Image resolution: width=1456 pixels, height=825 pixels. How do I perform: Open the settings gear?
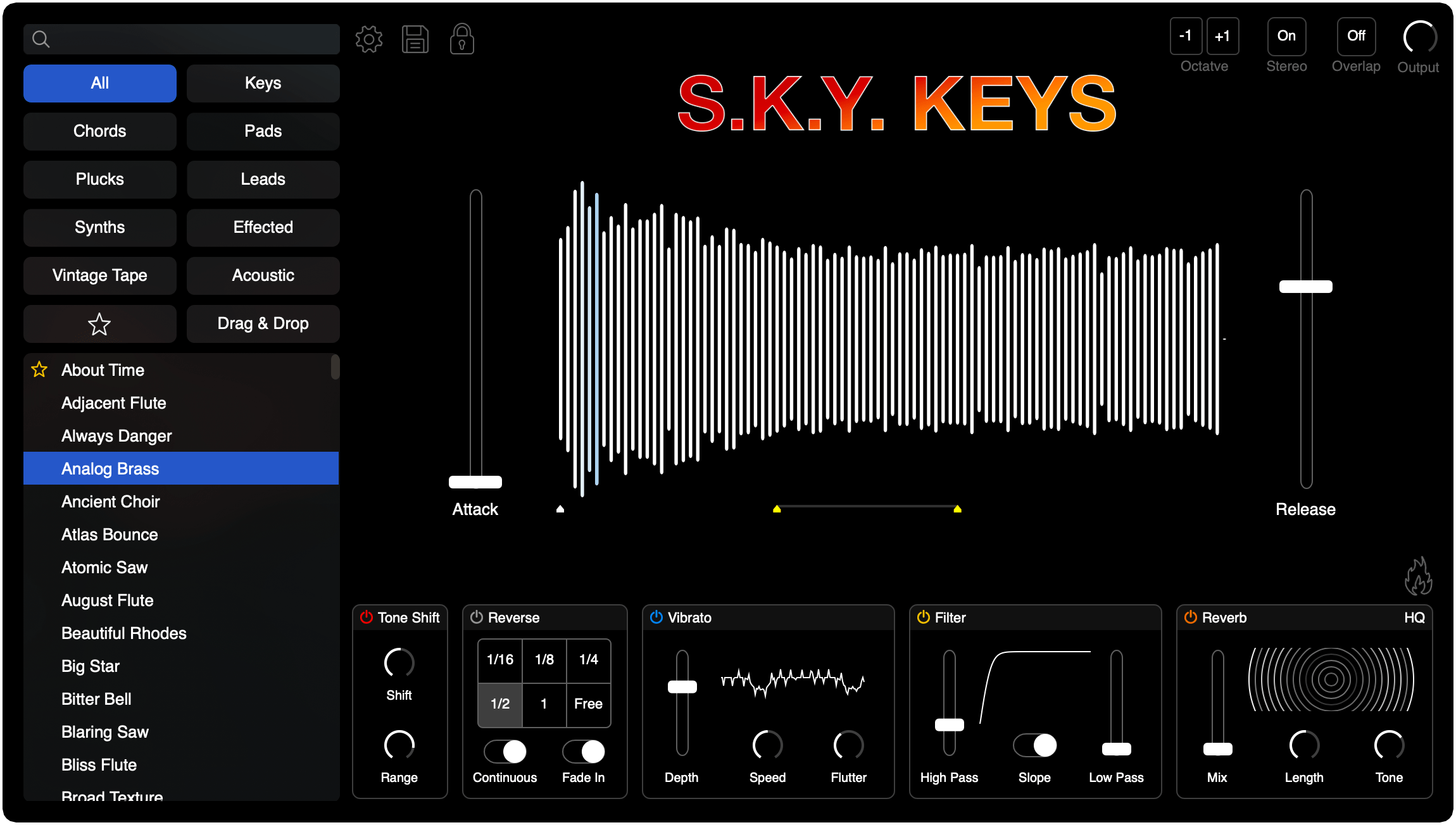pos(369,39)
